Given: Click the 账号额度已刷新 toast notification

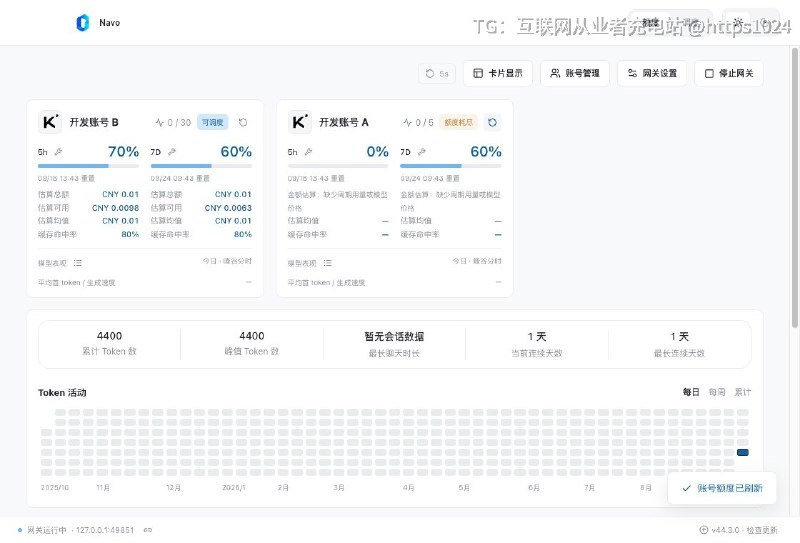Looking at the screenshot, I should (x=722, y=488).
